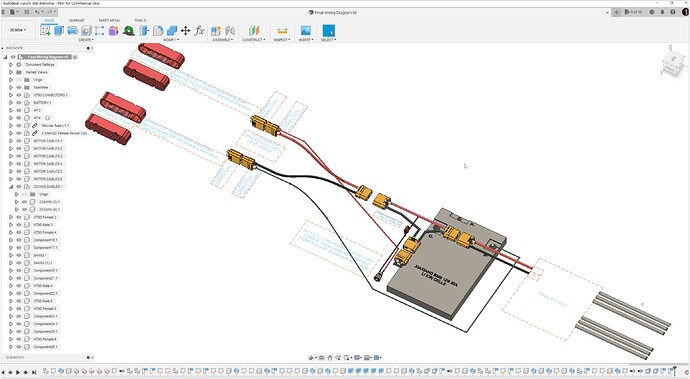Select the Measure tool

(x=282, y=30)
